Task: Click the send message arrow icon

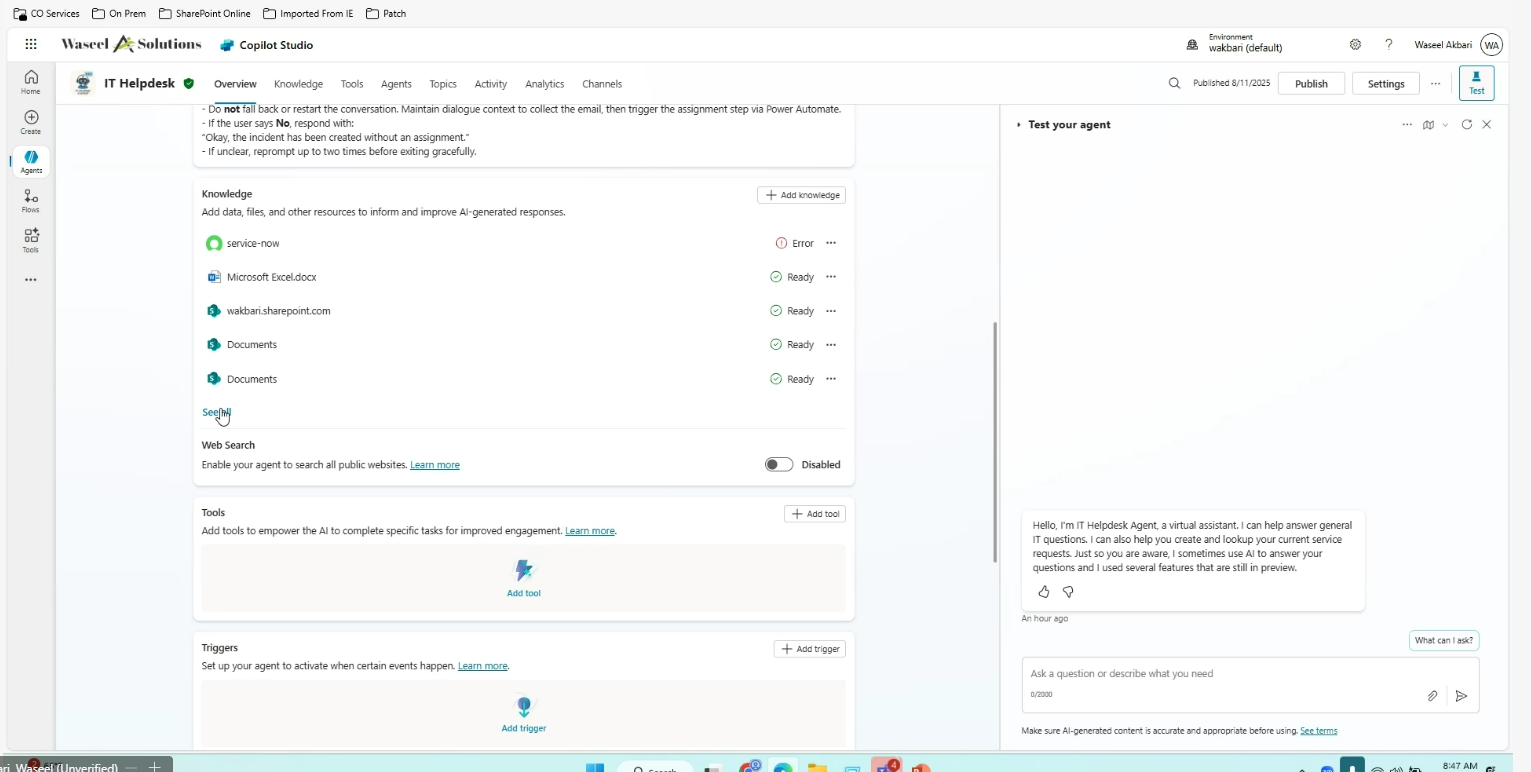Action: 1461,696
